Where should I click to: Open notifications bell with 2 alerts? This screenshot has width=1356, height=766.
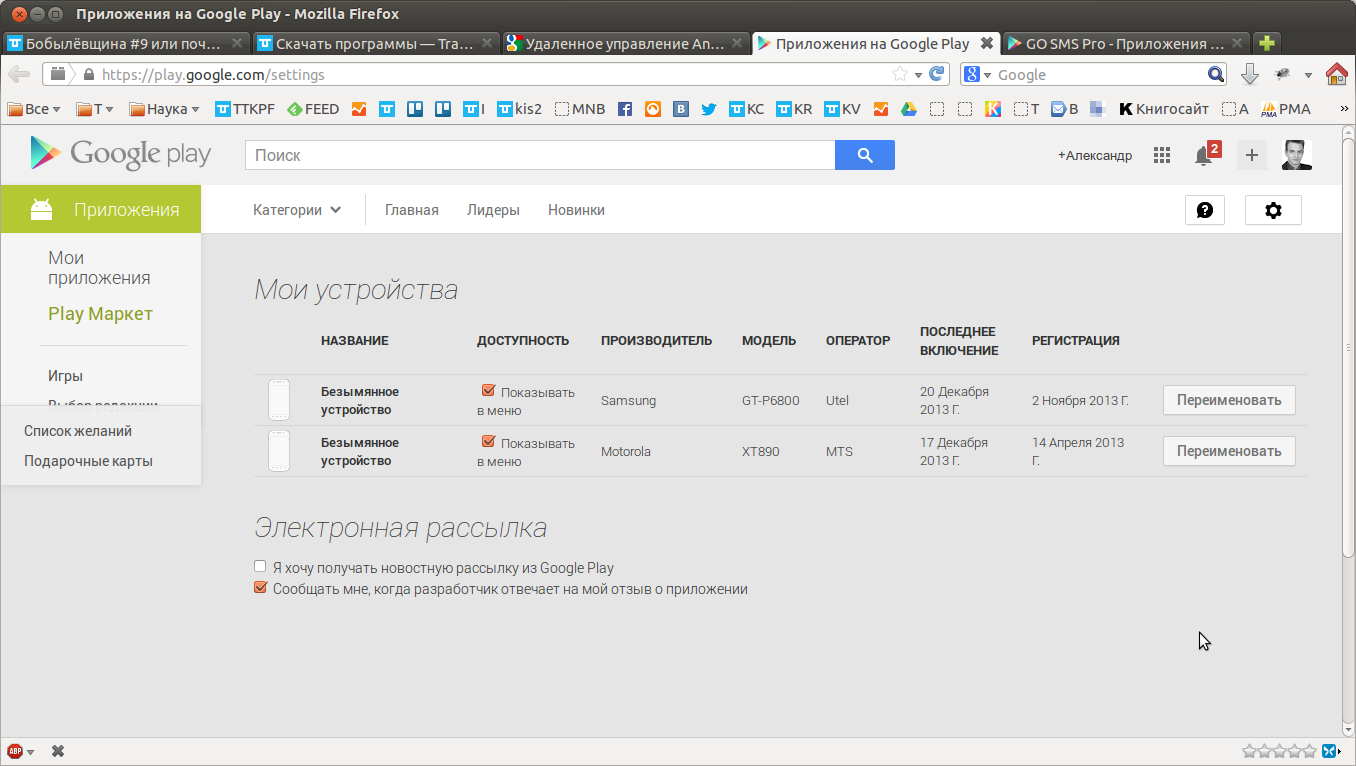click(x=1207, y=154)
